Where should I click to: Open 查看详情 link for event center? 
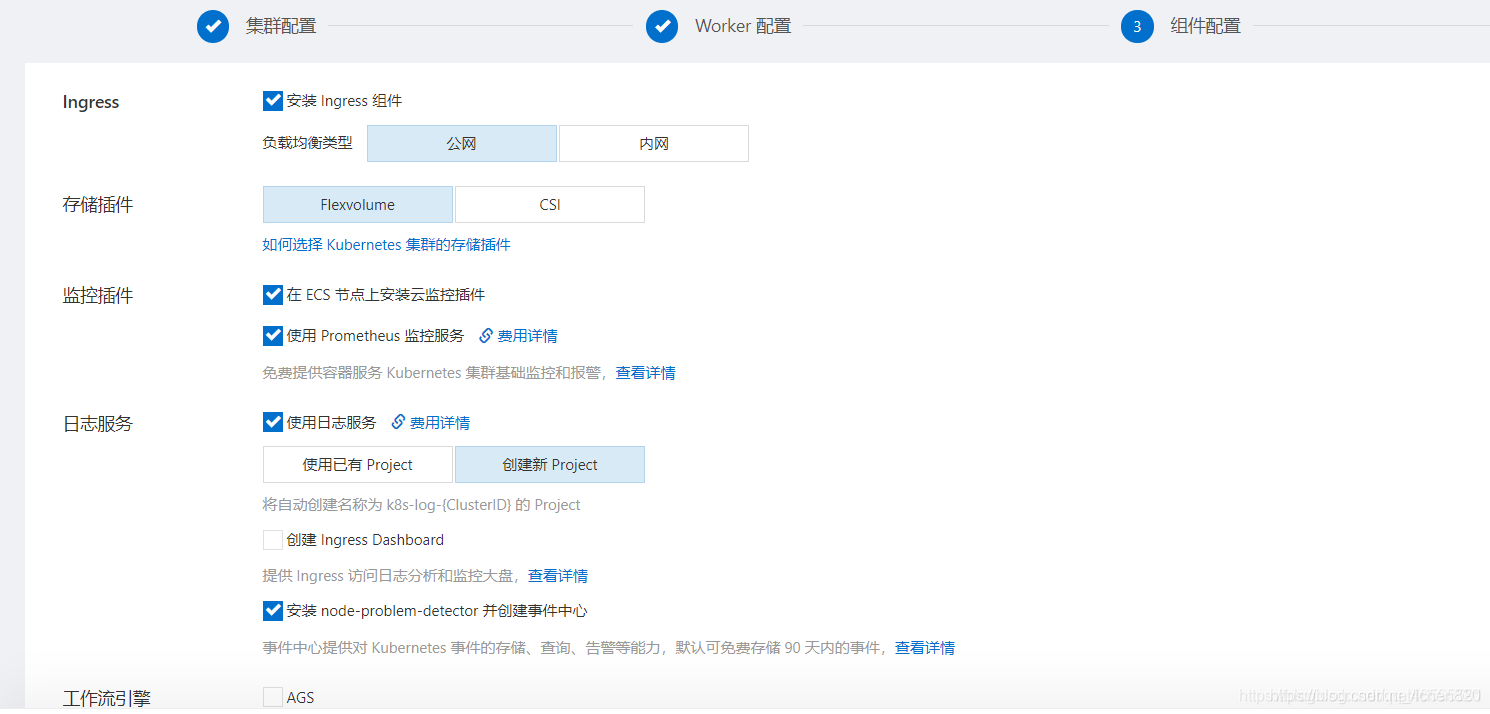click(924, 647)
